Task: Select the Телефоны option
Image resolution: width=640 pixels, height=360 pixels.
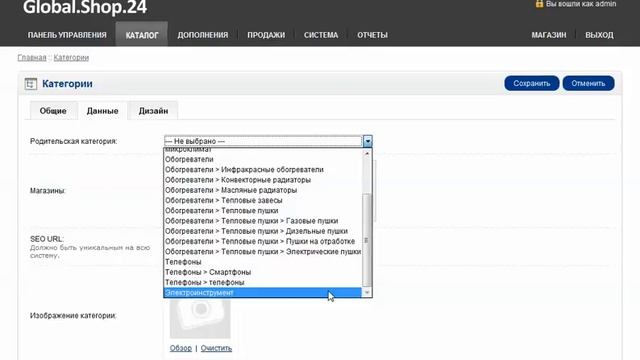Action: pyautogui.click(x=263, y=262)
